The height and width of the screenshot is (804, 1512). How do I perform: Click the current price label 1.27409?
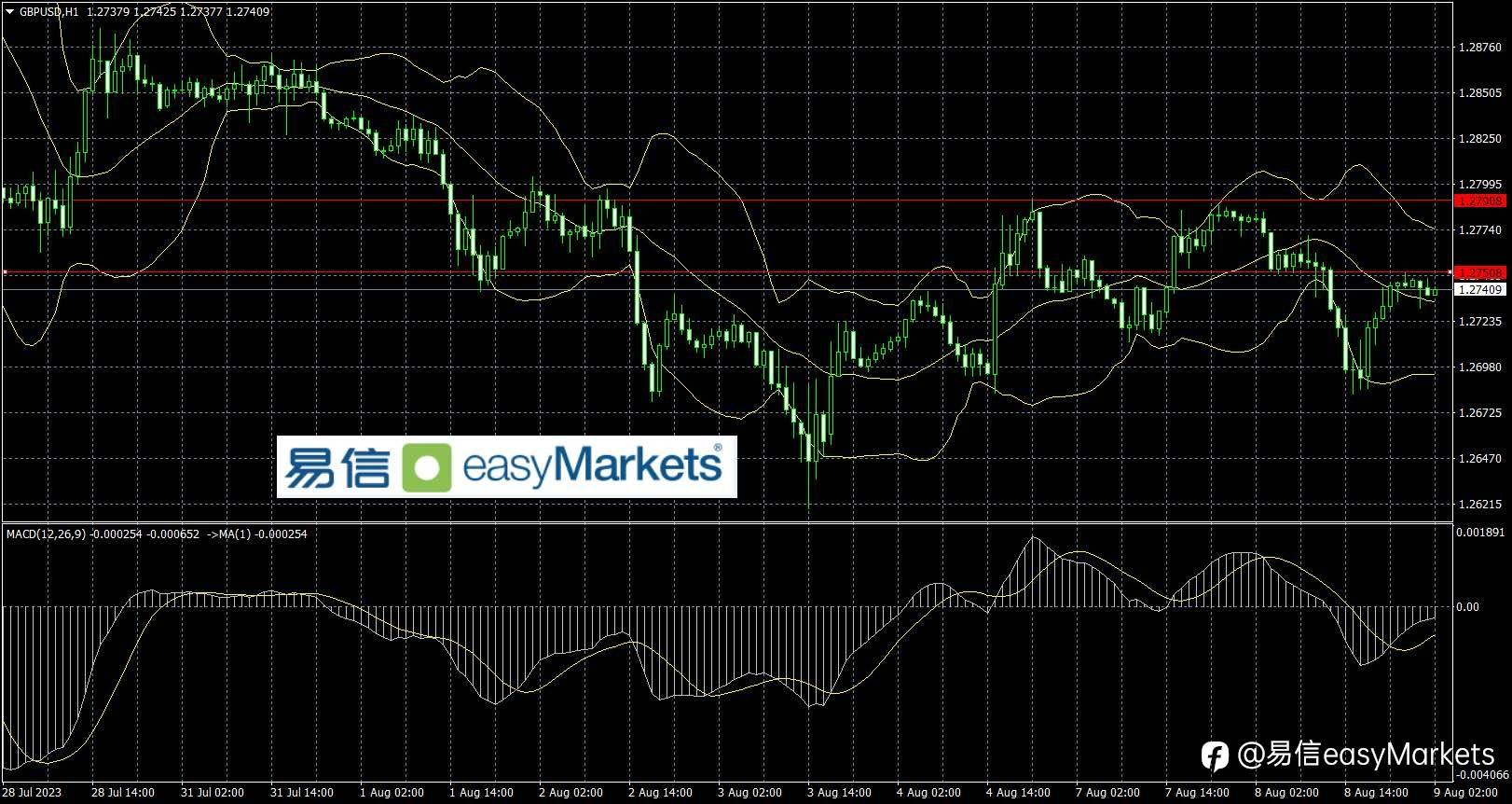coord(1480,289)
